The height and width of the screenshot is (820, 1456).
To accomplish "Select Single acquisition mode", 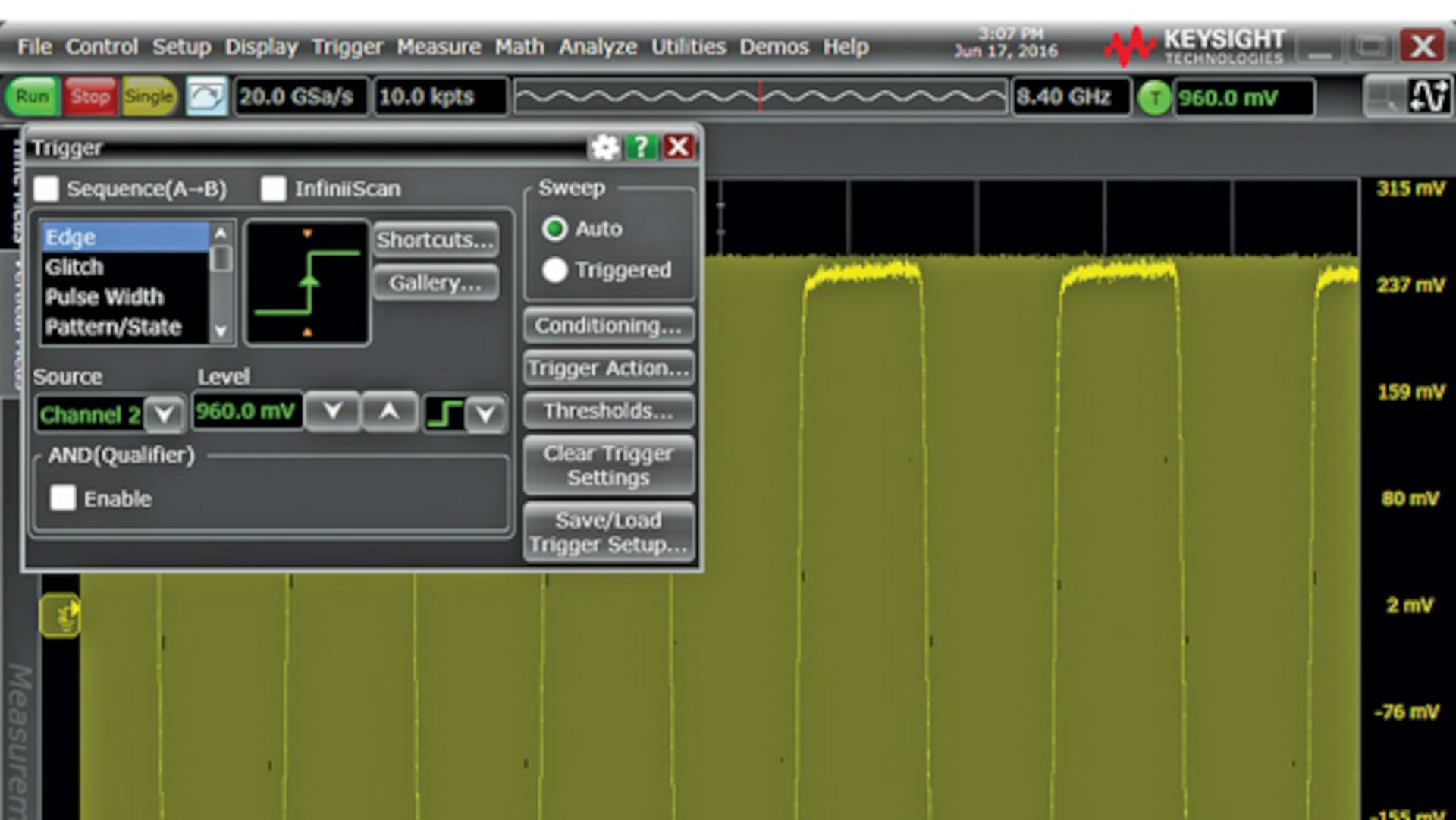I will click(x=149, y=96).
